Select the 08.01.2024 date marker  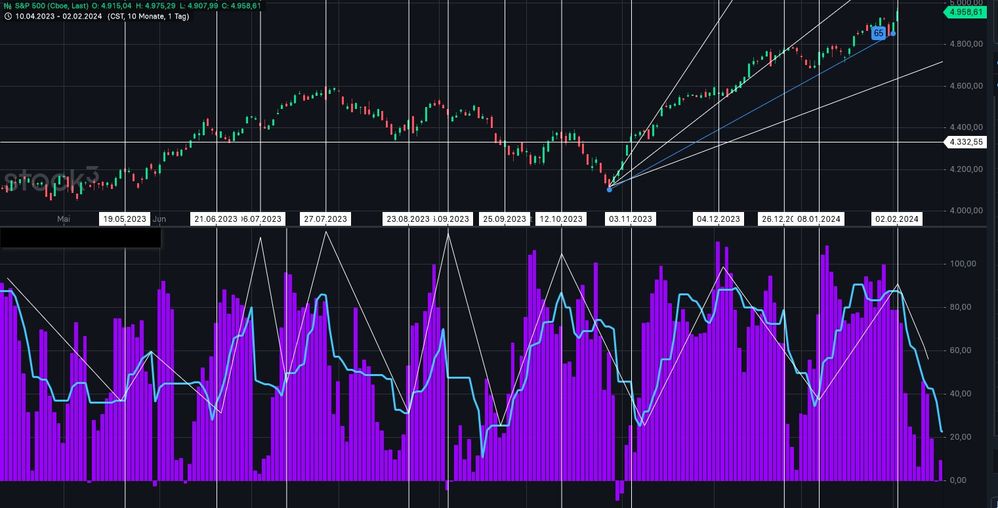(x=819, y=219)
